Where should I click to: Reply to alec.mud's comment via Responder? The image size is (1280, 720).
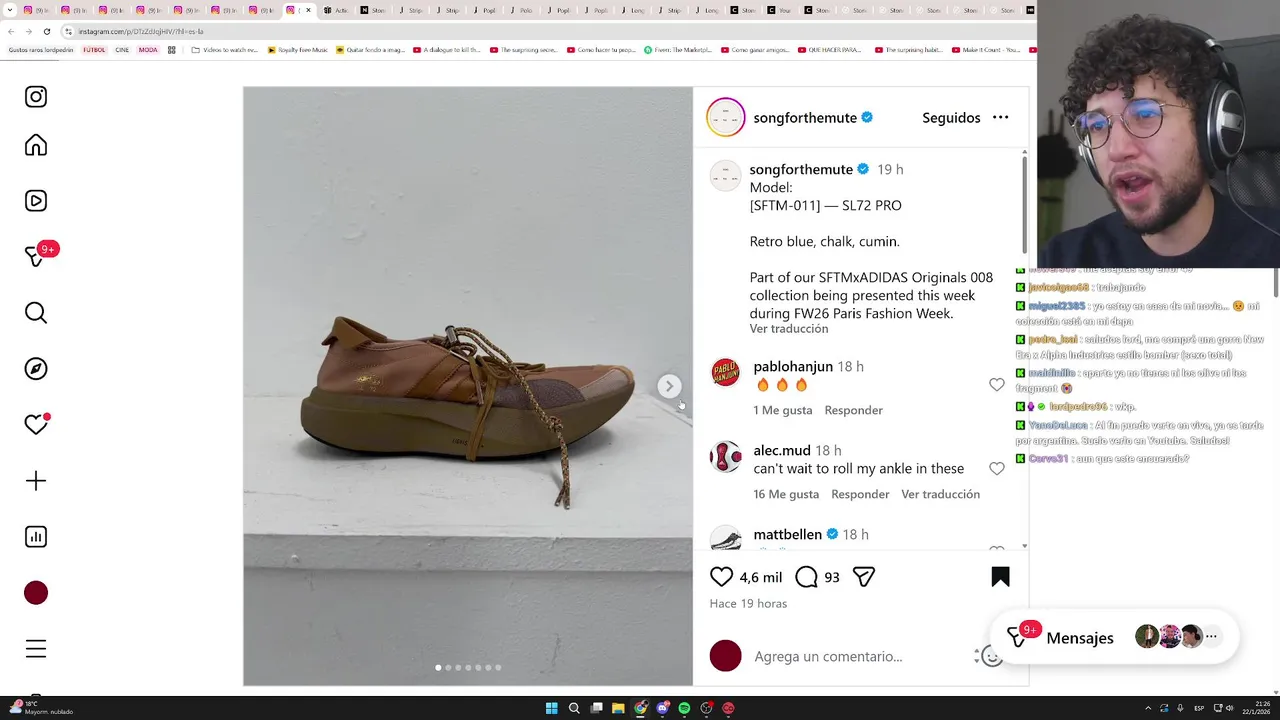pyautogui.click(x=860, y=494)
